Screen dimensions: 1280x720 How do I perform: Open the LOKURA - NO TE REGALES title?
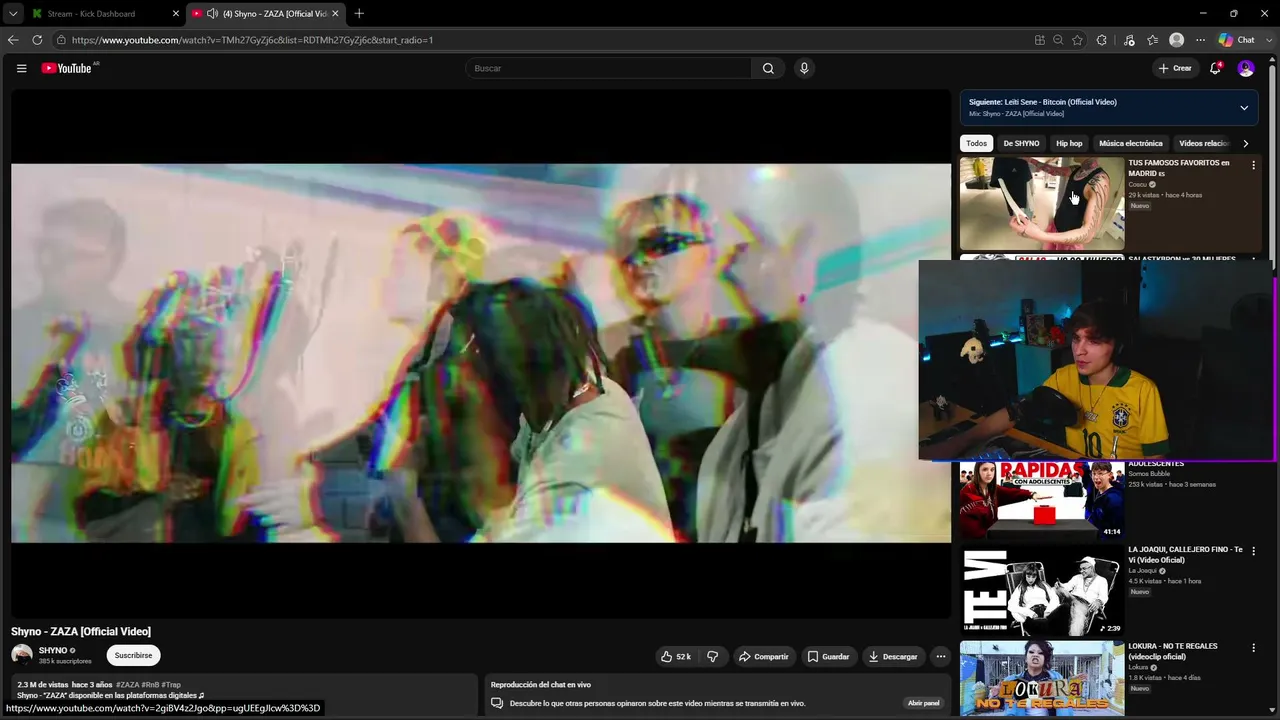1173,652
